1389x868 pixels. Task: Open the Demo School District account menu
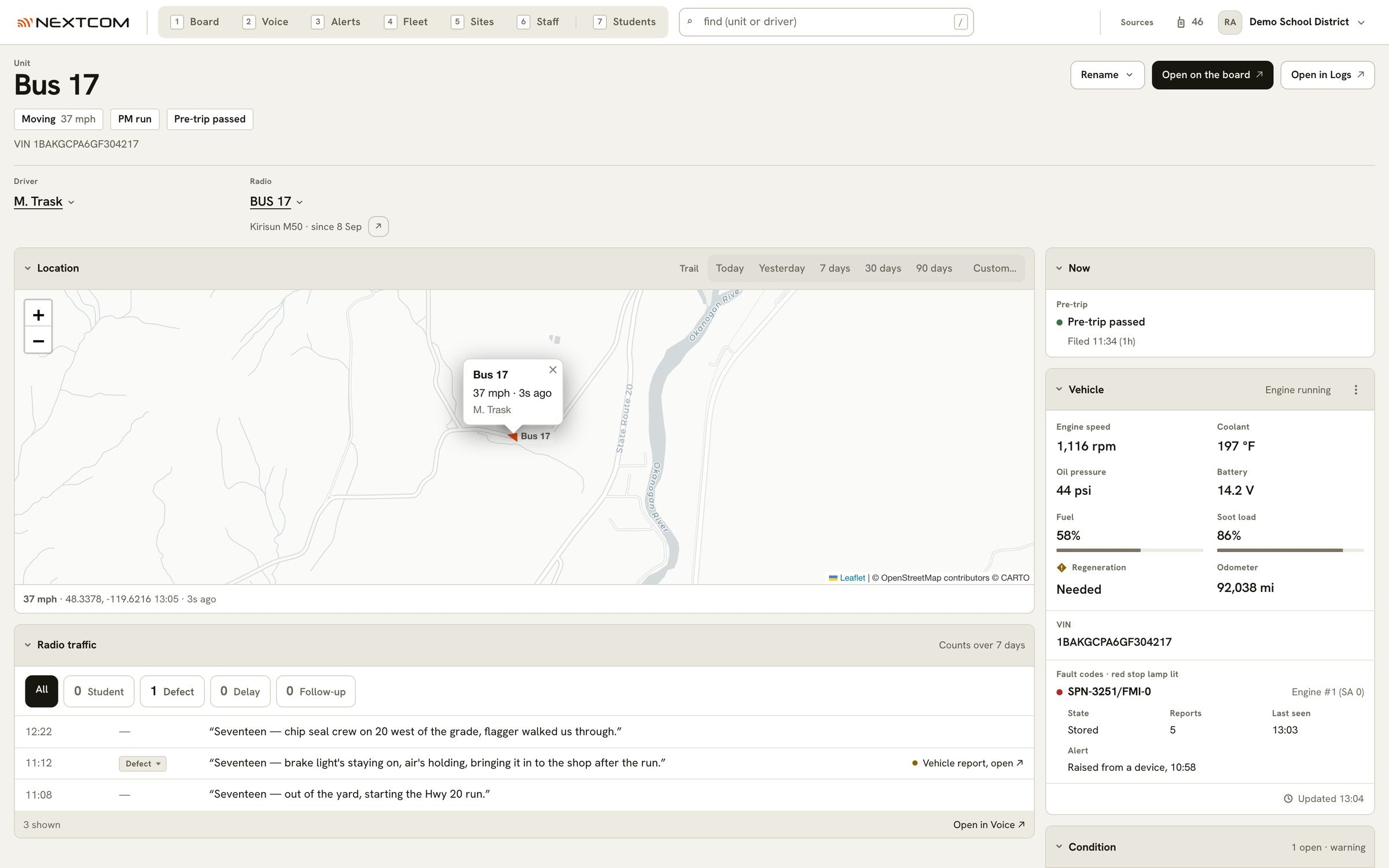(x=1307, y=22)
